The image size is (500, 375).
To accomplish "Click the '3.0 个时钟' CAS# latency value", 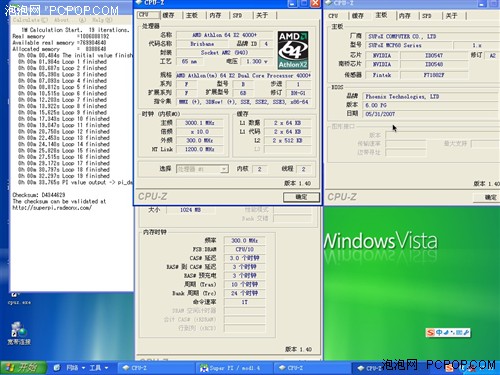I will 245,258.
